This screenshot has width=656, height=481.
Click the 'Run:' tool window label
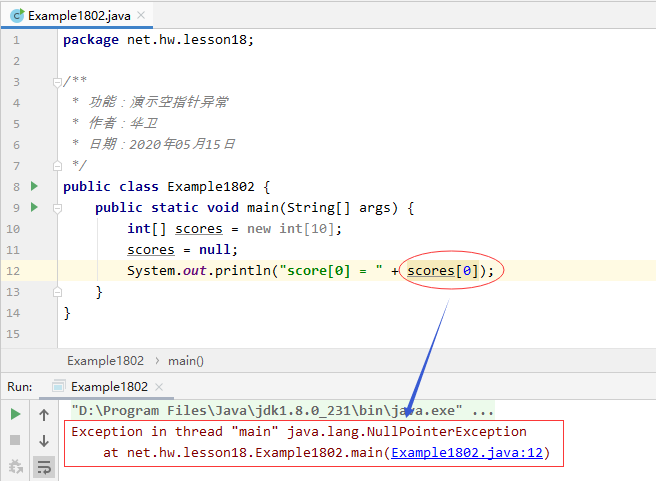20,386
